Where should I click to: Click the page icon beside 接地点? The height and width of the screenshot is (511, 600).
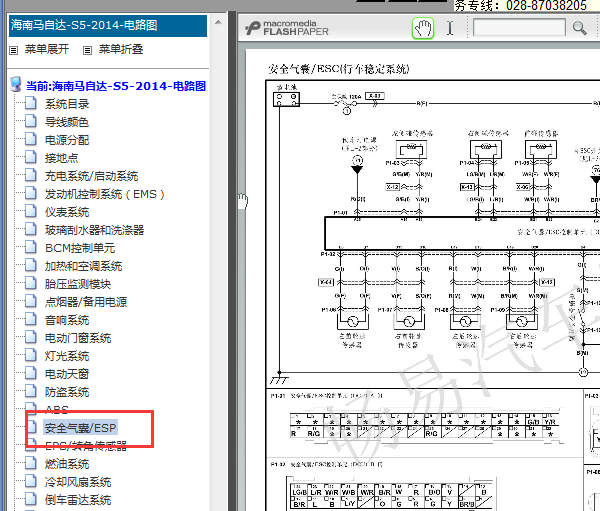(31, 157)
